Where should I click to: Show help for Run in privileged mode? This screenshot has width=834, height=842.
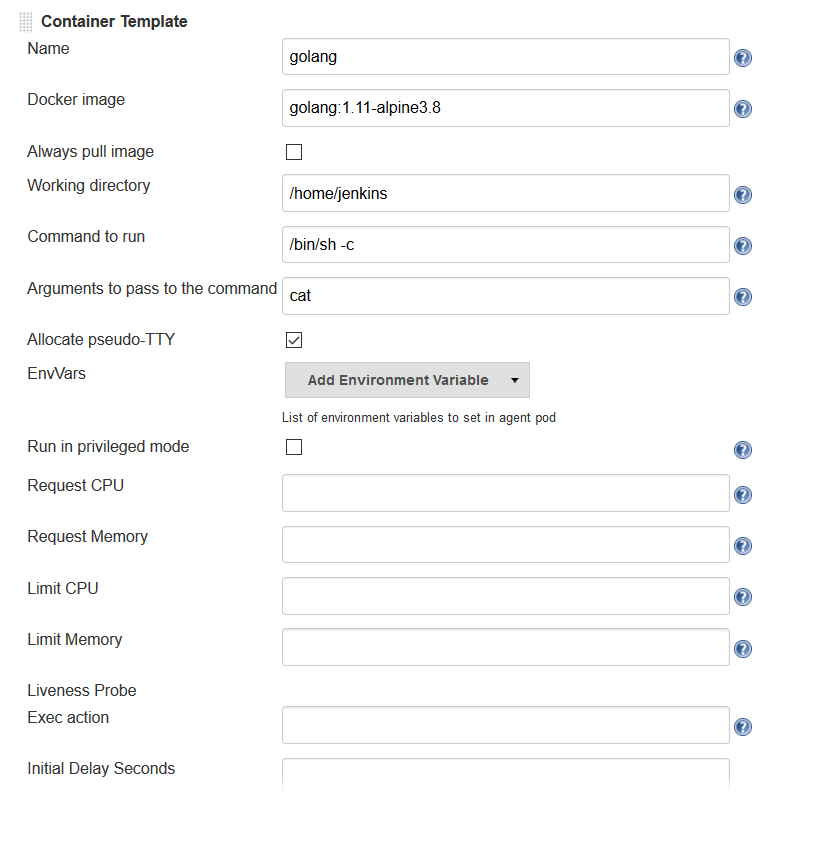click(x=743, y=450)
